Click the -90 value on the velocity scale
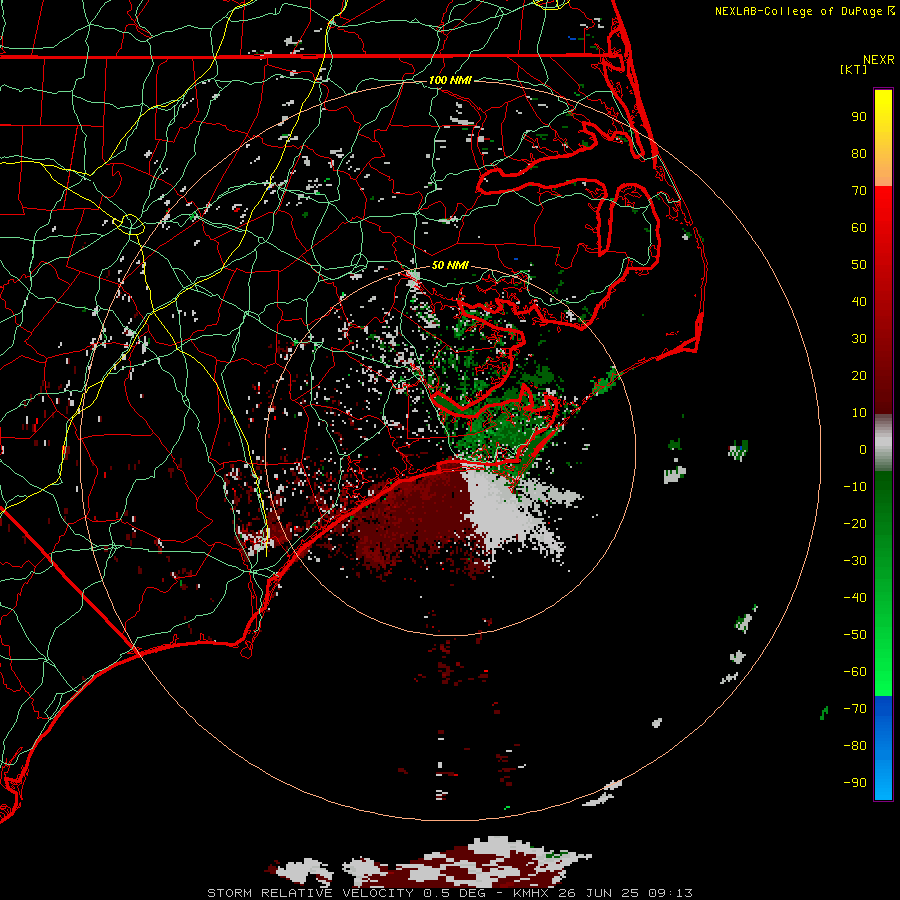The height and width of the screenshot is (900, 900). [x=855, y=783]
